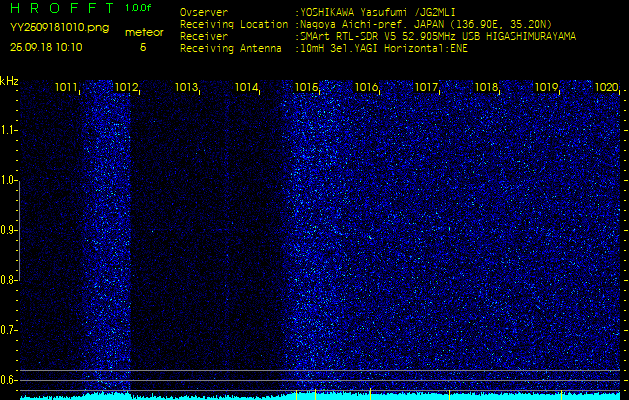Click the date stamp 26.09.18 10:10
Viewport: 629px width, 400px height.
coord(46,47)
